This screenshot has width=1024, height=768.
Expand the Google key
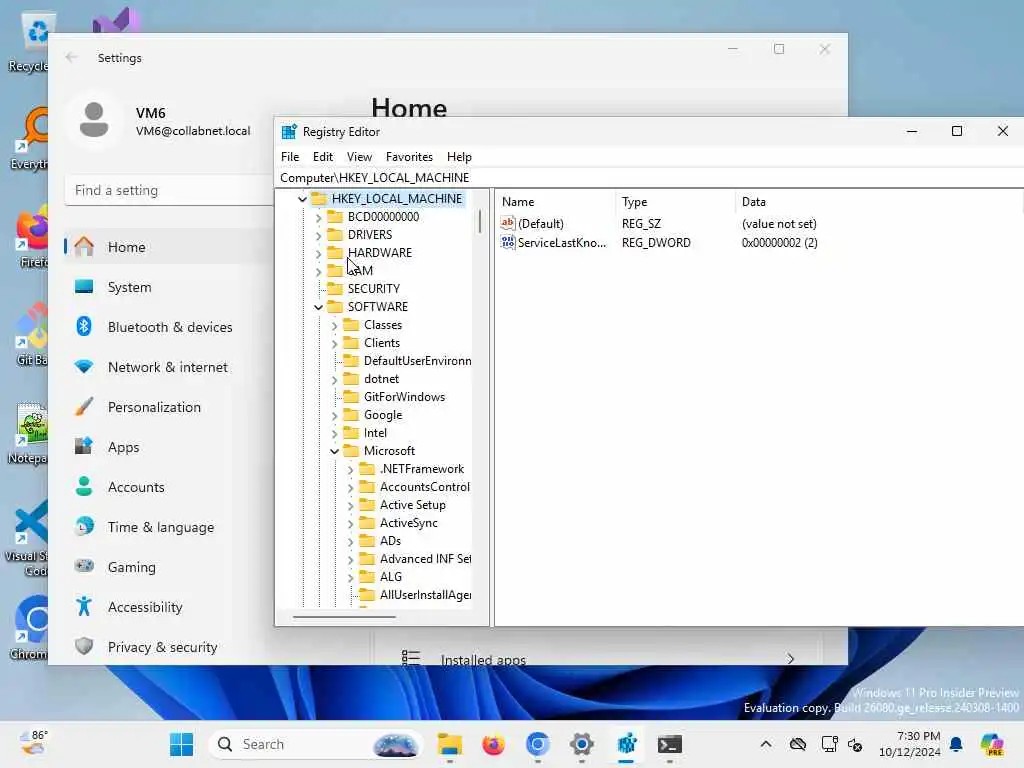tap(334, 415)
